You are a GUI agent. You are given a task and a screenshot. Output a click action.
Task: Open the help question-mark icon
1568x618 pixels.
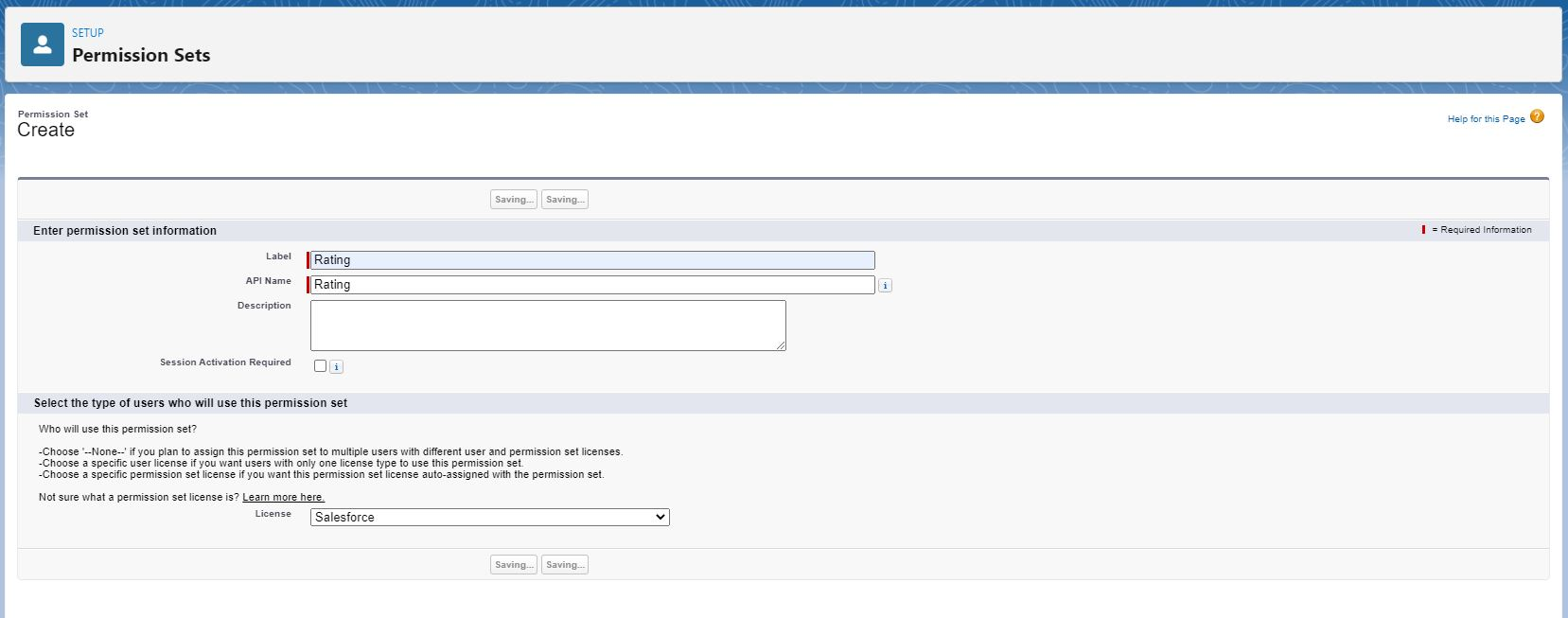tap(1537, 116)
